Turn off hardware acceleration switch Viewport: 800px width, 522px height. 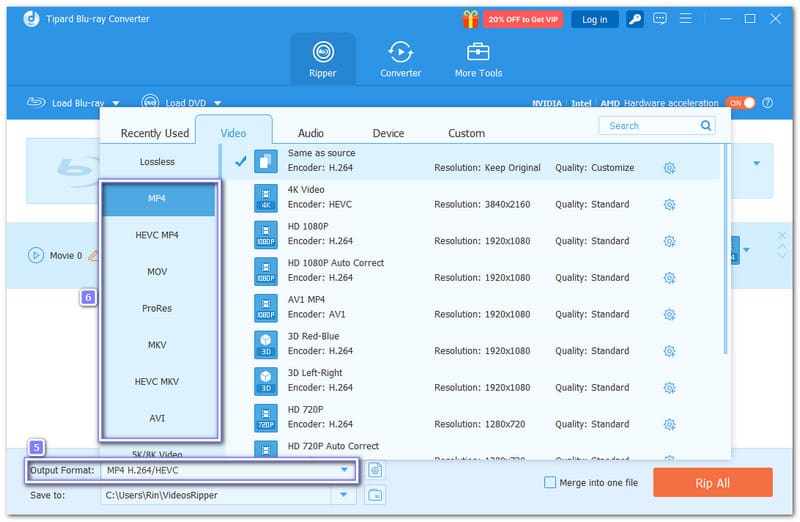point(741,103)
